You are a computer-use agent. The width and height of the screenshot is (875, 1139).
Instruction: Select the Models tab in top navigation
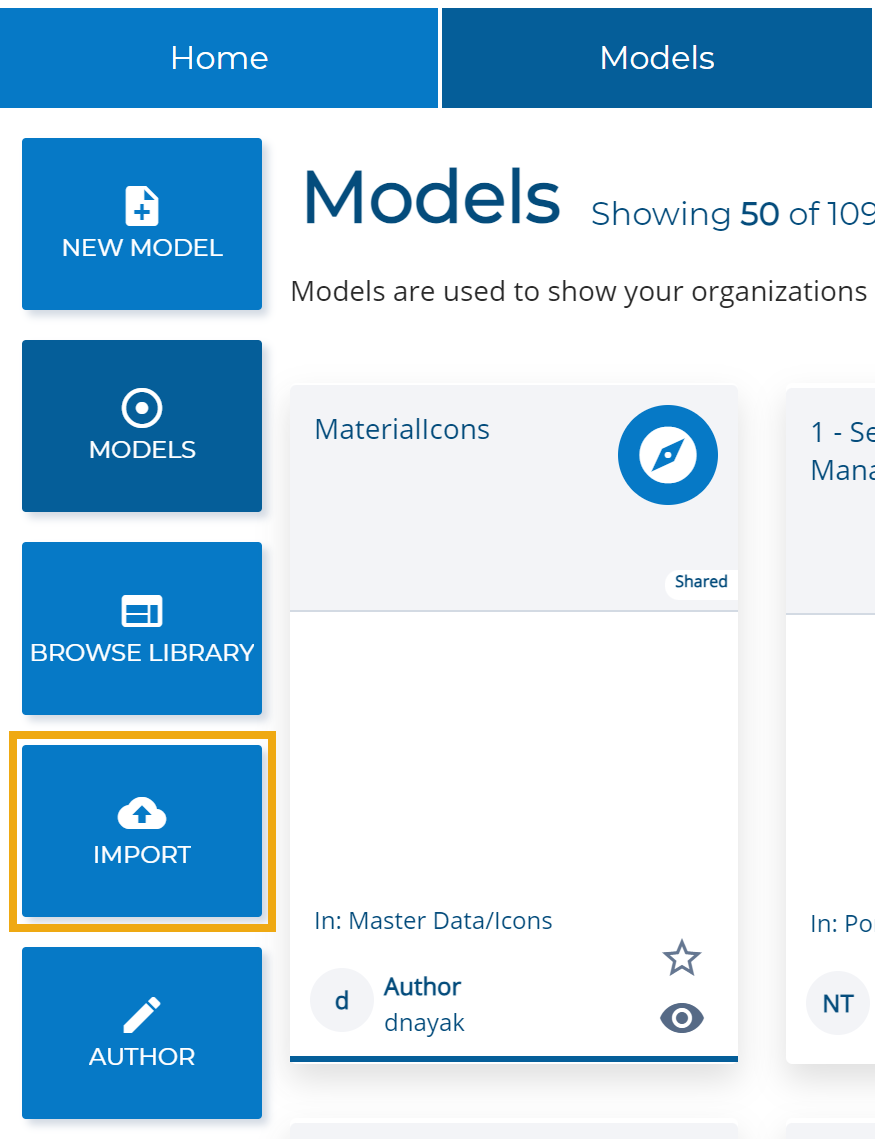[657, 58]
